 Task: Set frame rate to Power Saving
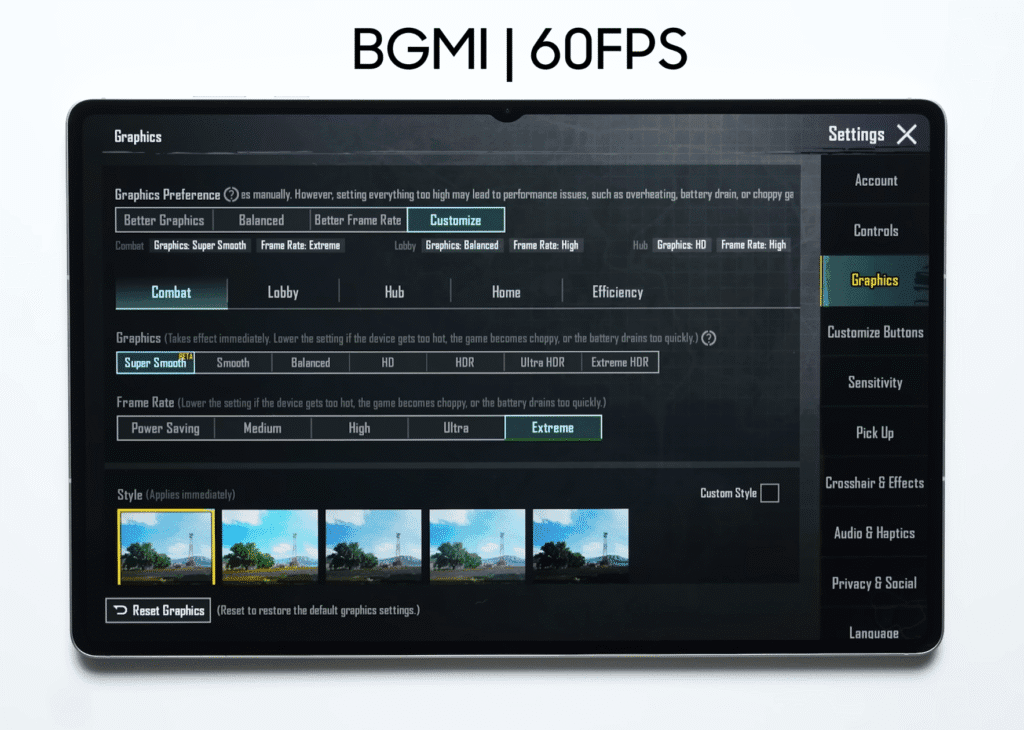tap(165, 428)
